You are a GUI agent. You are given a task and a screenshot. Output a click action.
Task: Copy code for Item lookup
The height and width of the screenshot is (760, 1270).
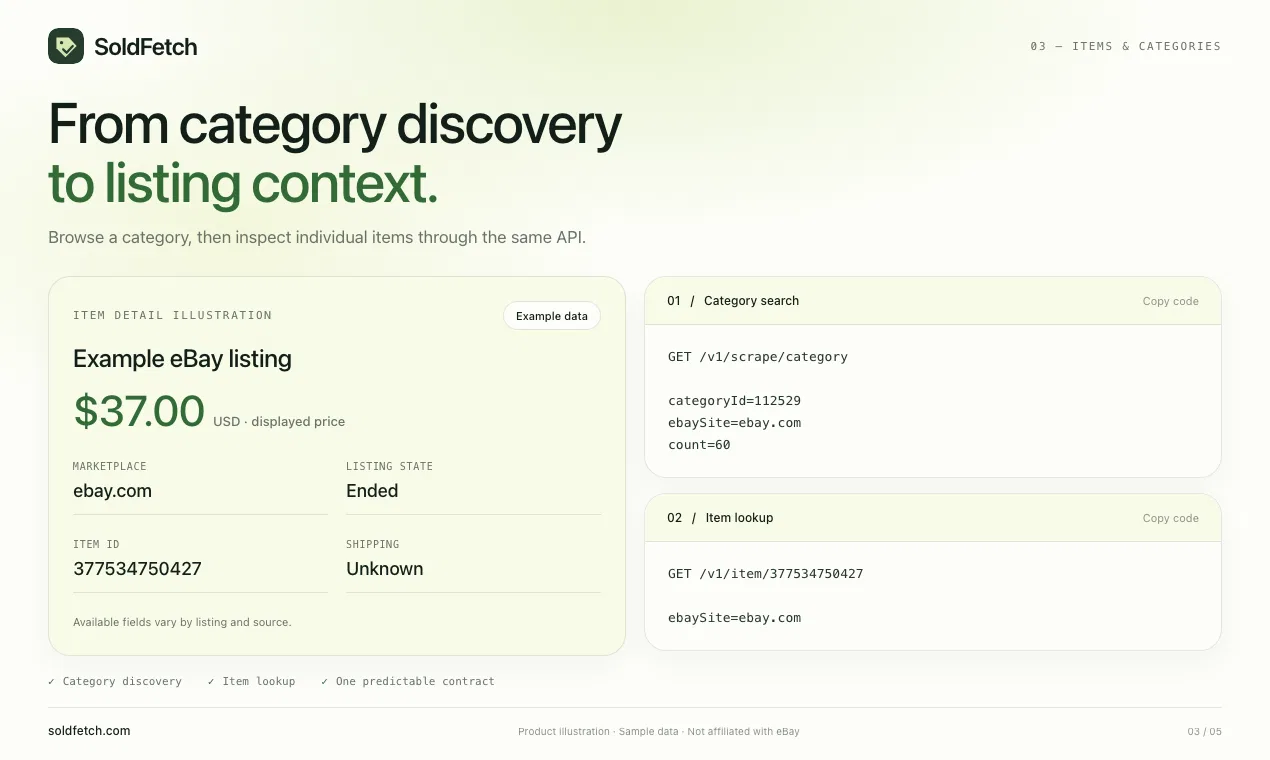(x=1170, y=518)
